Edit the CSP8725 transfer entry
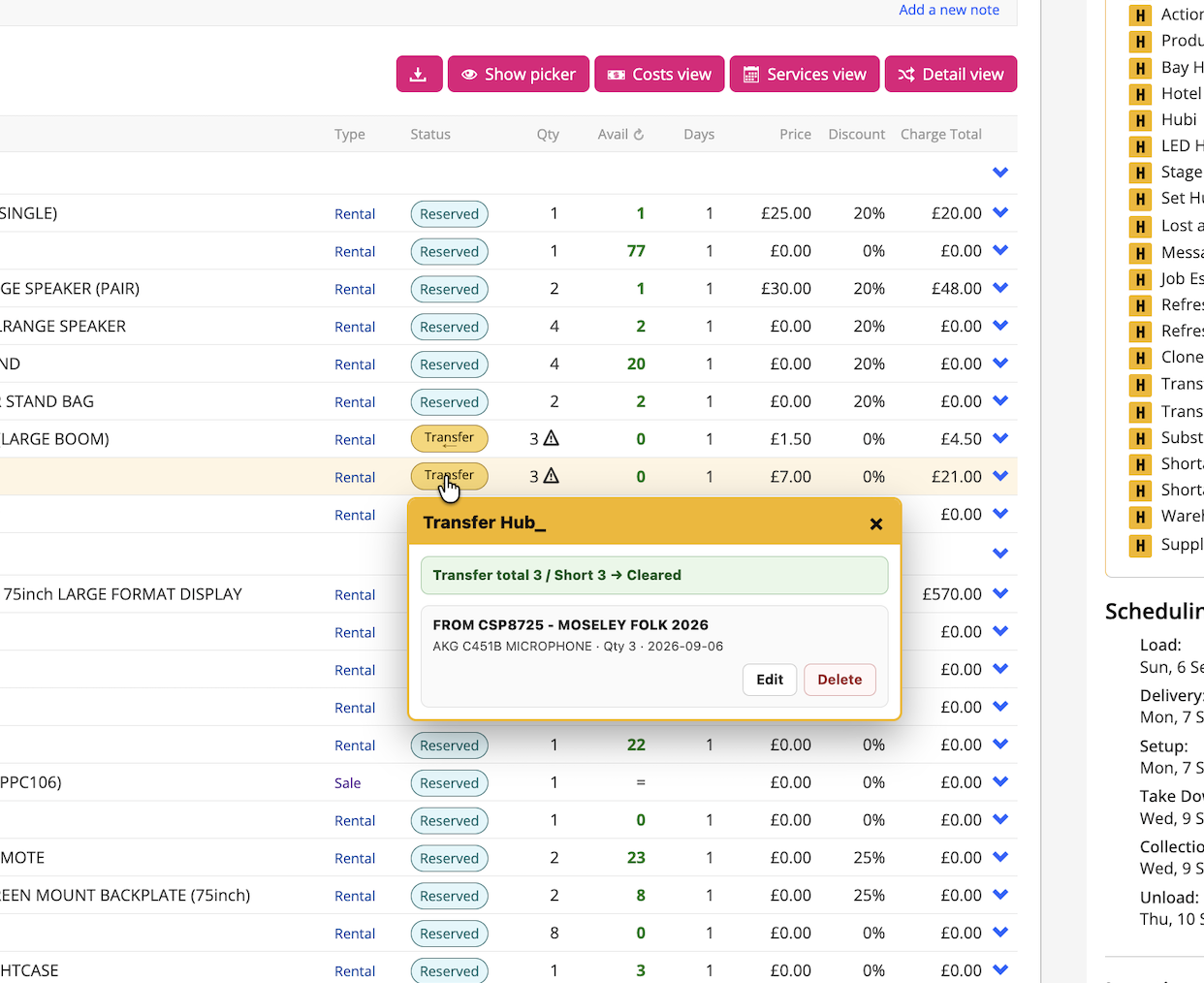The width and height of the screenshot is (1204, 983). pos(770,680)
